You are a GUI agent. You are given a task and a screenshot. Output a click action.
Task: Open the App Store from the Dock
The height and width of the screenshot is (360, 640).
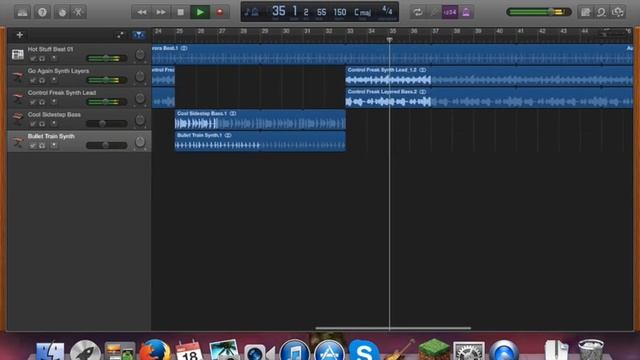329,350
